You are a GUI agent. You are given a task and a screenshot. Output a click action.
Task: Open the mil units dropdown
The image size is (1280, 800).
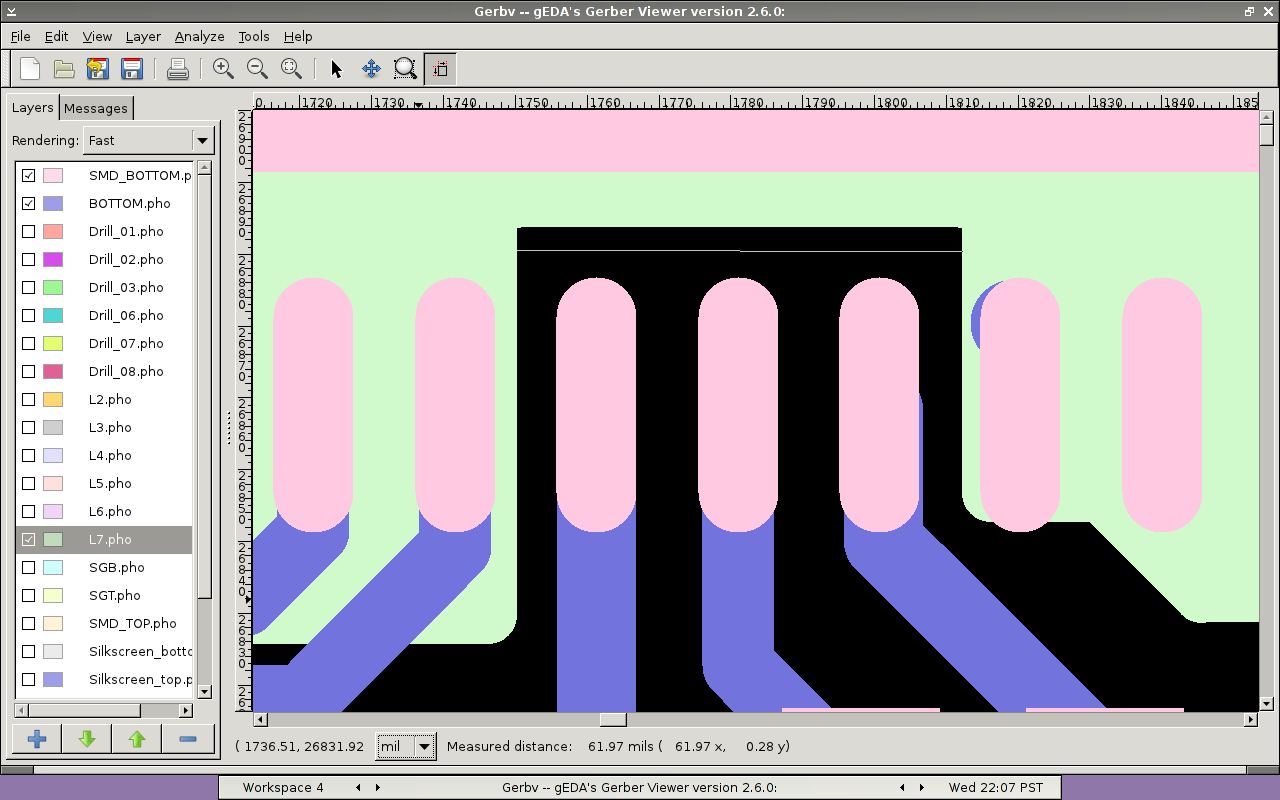406,746
